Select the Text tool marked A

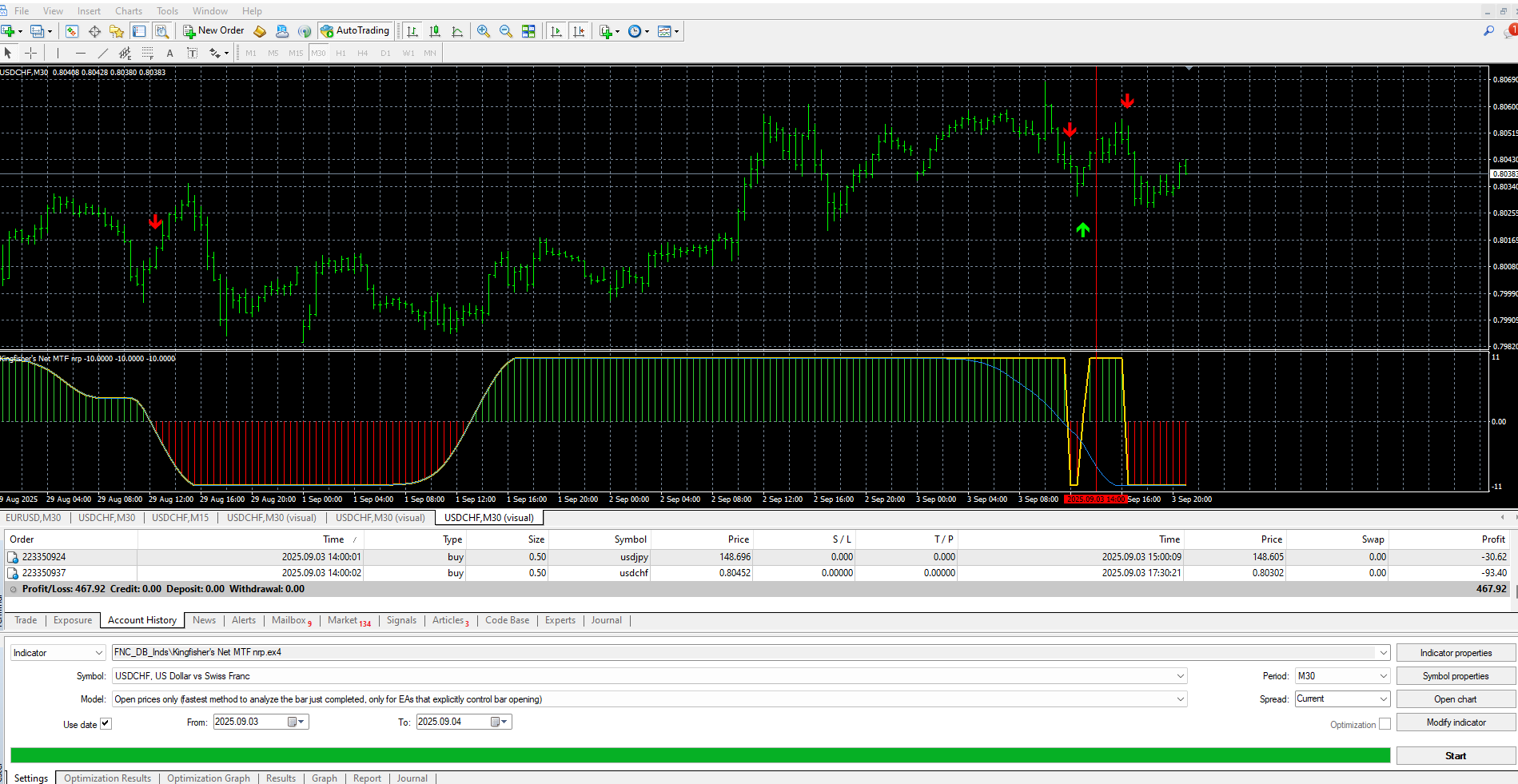click(169, 53)
